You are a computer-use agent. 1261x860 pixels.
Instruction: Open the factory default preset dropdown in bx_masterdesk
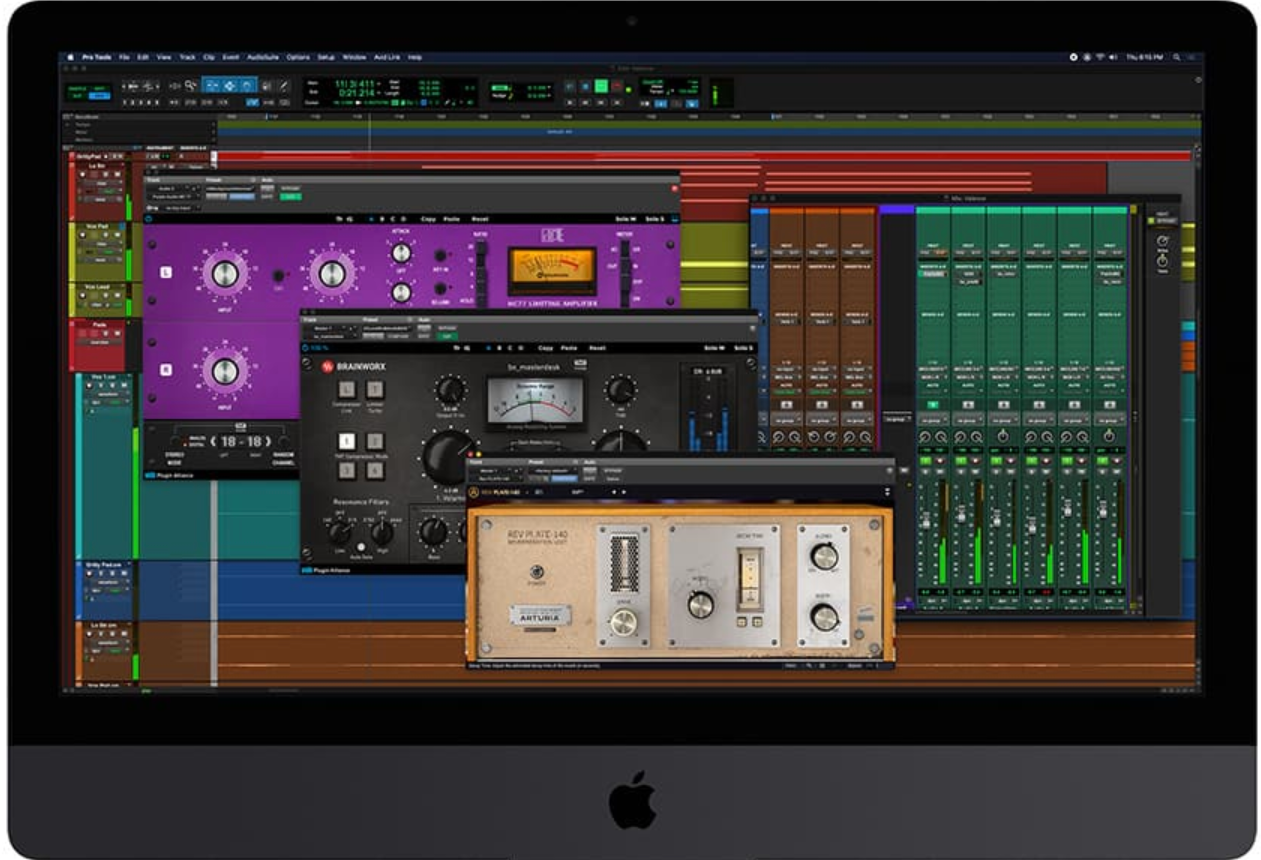pyautogui.click(x=386, y=328)
